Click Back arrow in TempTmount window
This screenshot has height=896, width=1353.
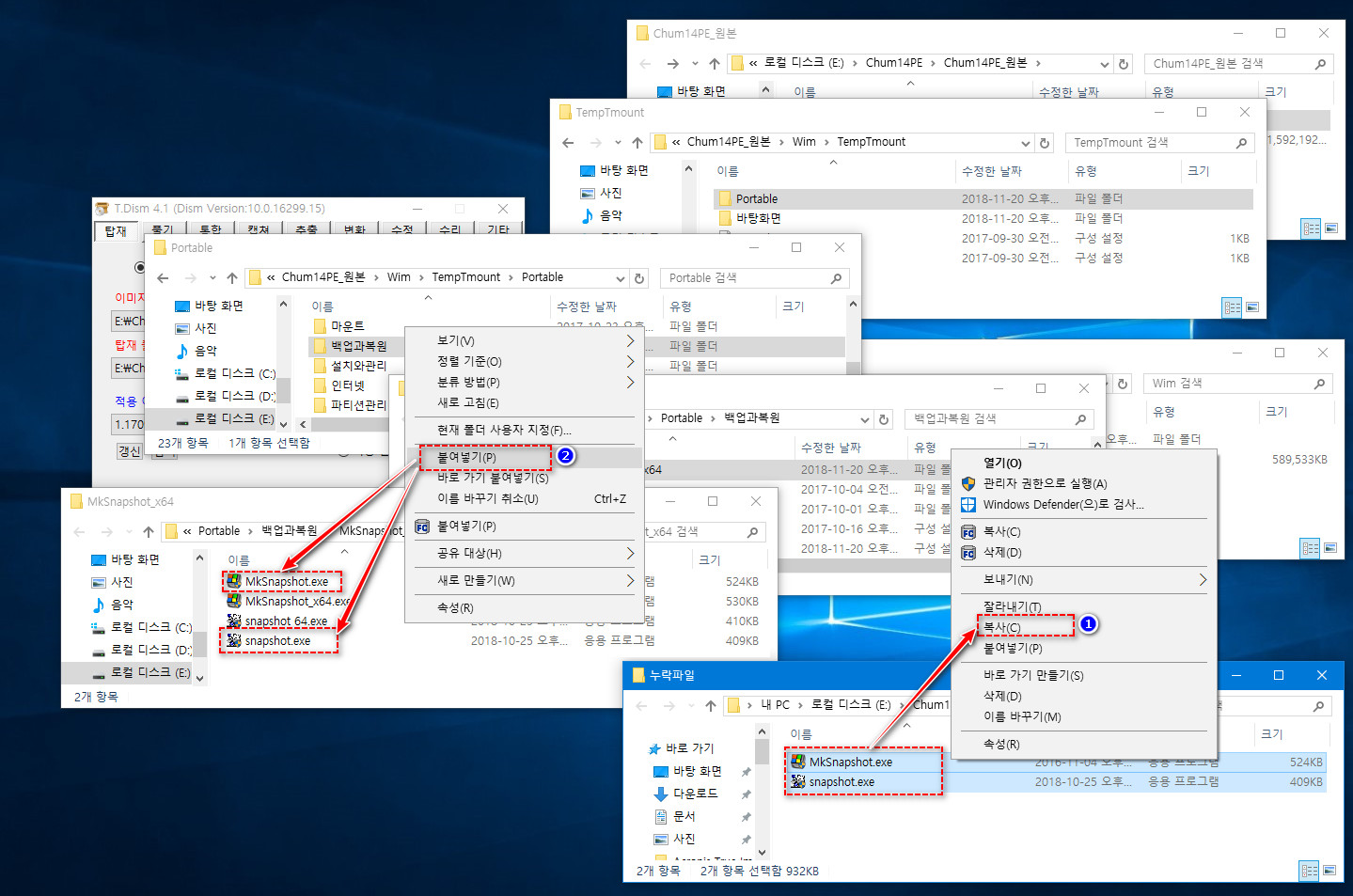(x=568, y=143)
